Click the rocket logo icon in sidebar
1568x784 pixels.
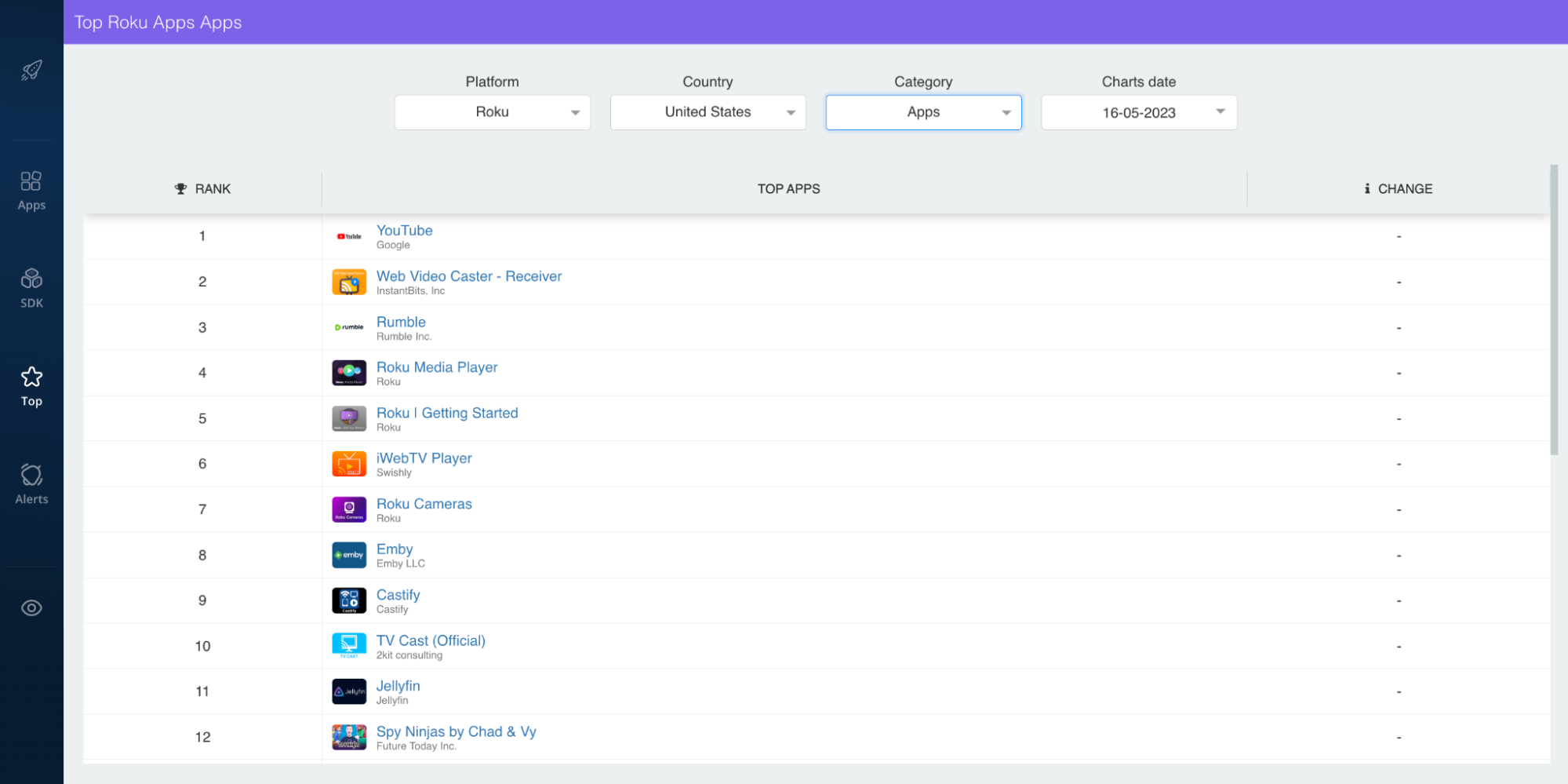pyautogui.click(x=31, y=71)
